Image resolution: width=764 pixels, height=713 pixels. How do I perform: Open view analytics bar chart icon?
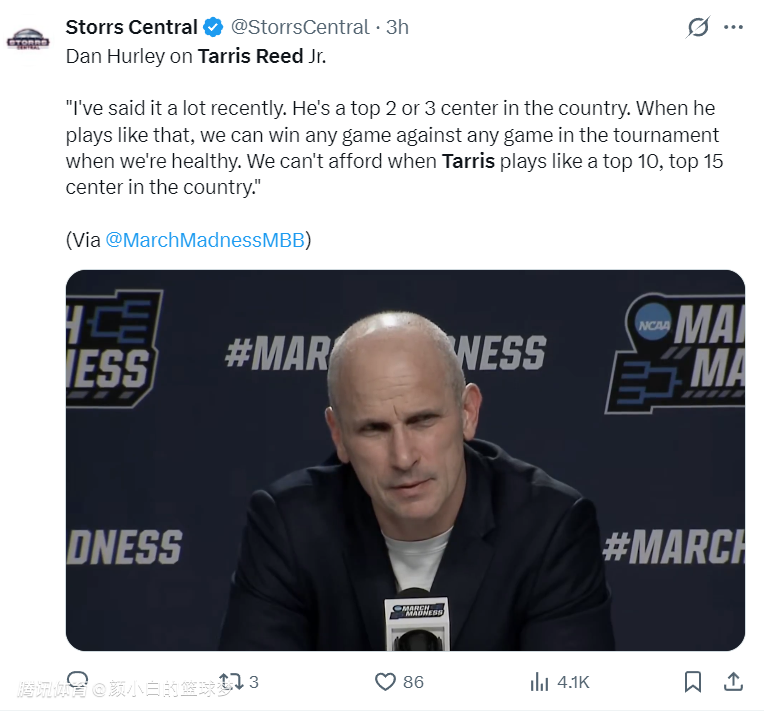coord(540,682)
